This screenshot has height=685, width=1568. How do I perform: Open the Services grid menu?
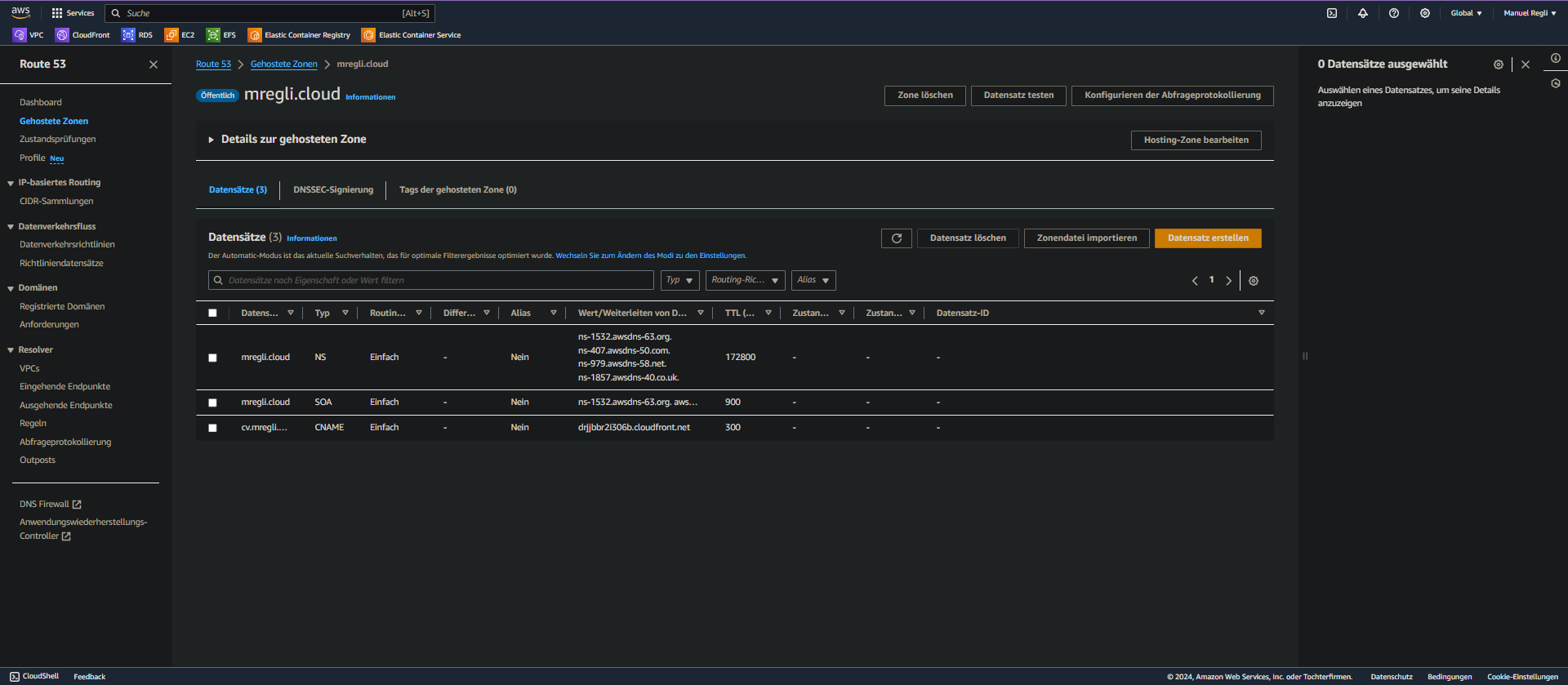tap(73, 13)
